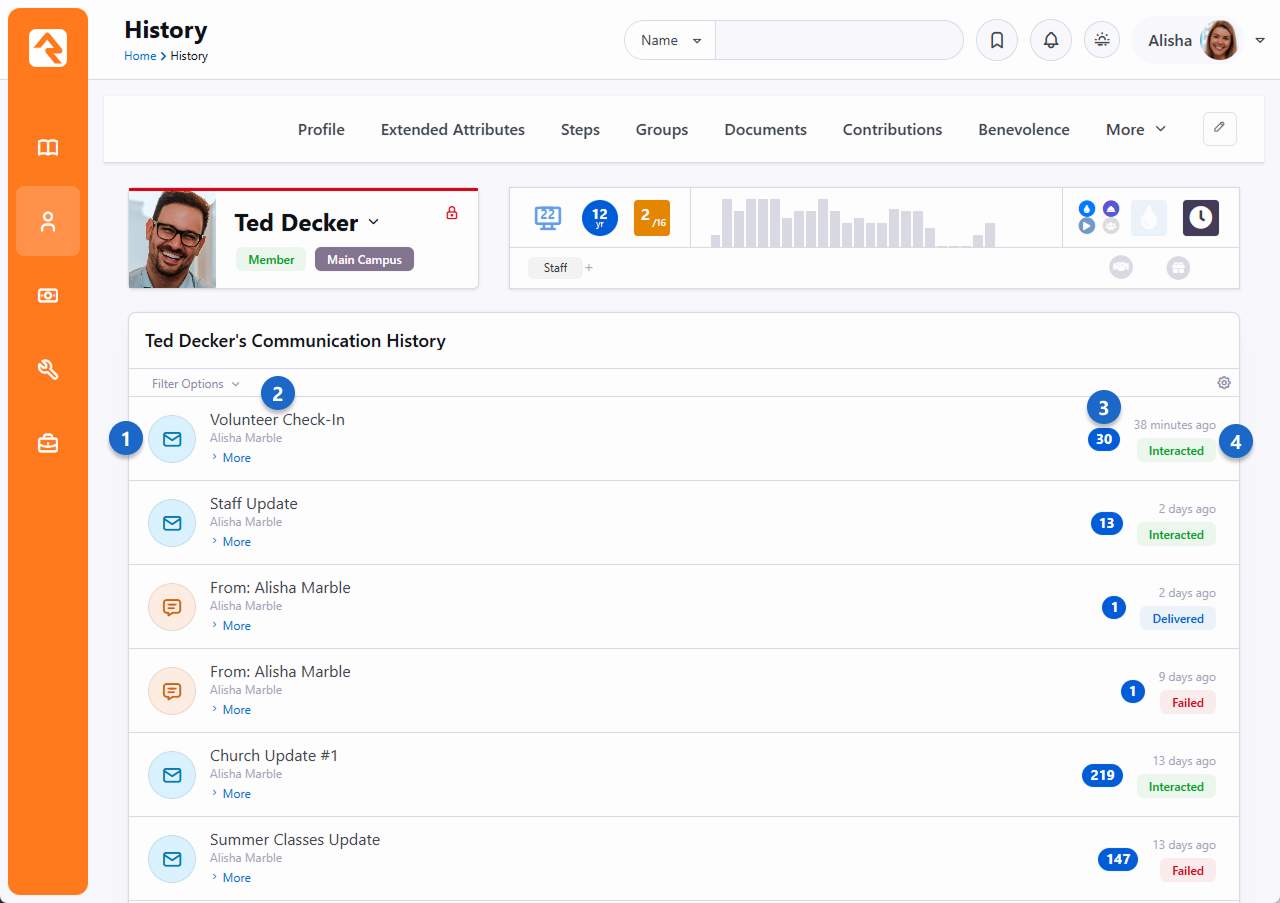Toggle the theme brightness icon

click(x=1102, y=41)
